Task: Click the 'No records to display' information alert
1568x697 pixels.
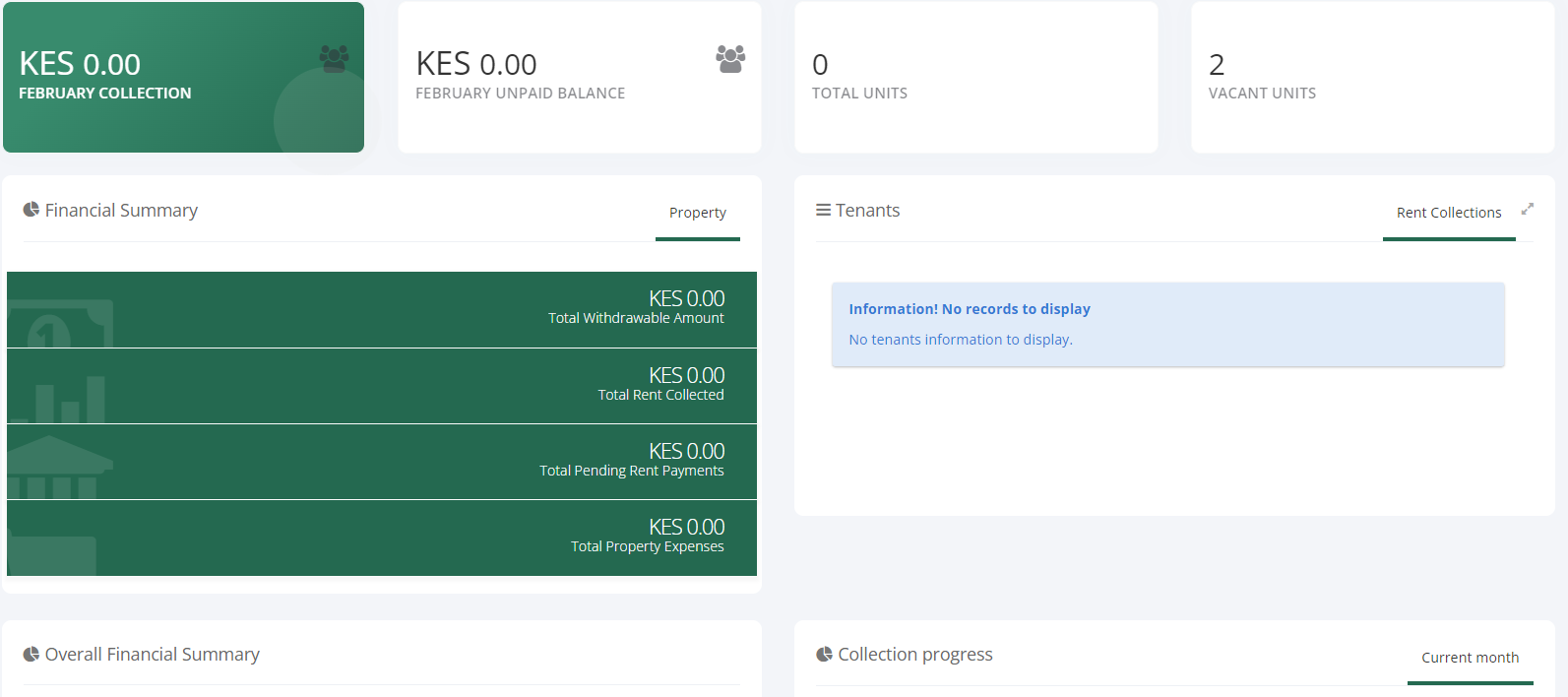Action: 1167,324
